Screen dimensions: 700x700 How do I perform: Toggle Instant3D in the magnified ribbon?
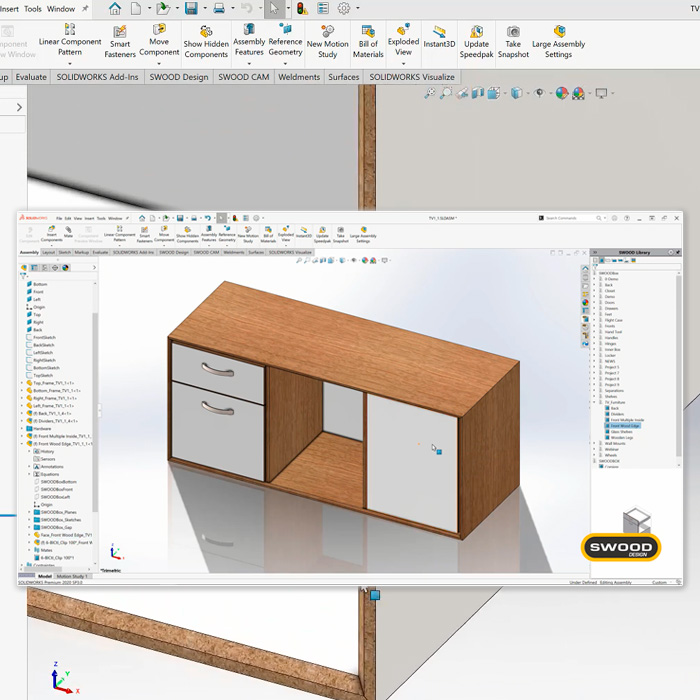(439, 38)
